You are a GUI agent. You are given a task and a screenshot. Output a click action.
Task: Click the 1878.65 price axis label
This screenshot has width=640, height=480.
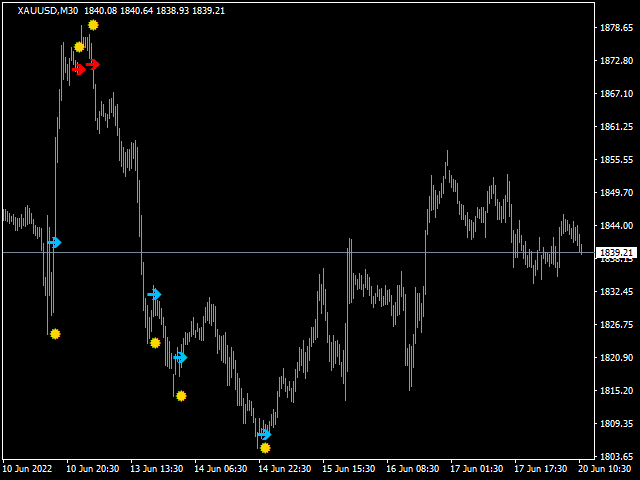616,28
